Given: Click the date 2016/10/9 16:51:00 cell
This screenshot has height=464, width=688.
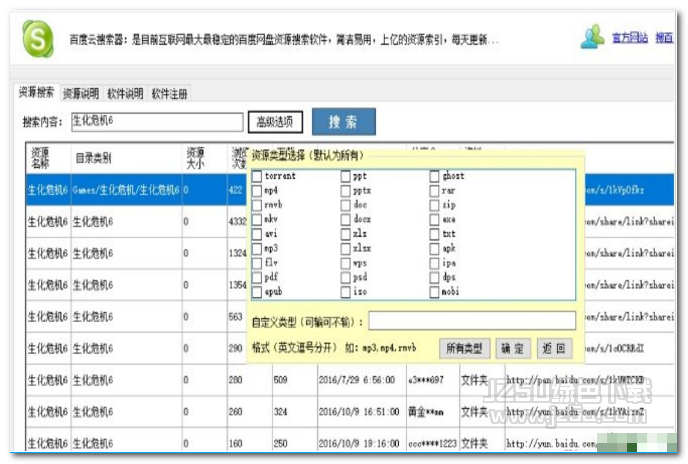Looking at the screenshot, I should pyautogui.click(x=361, y=411).
